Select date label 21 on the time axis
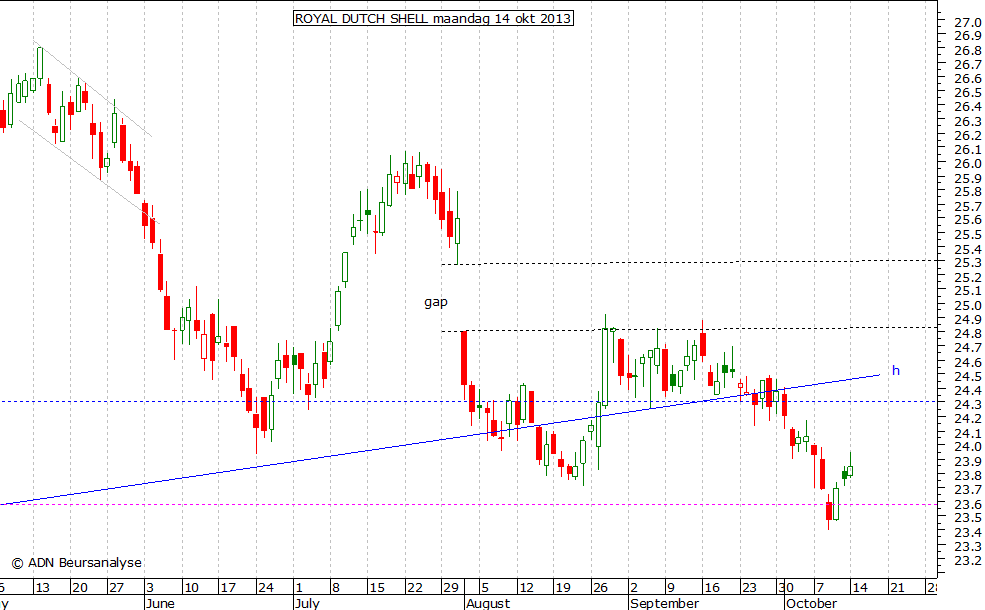This screenshot has height=610, width=985. tap(897, 588)
